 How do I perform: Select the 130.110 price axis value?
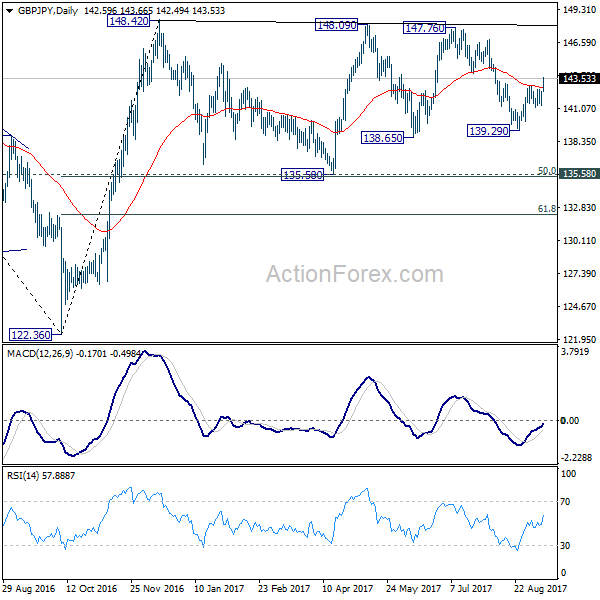(x=579, y=241)
